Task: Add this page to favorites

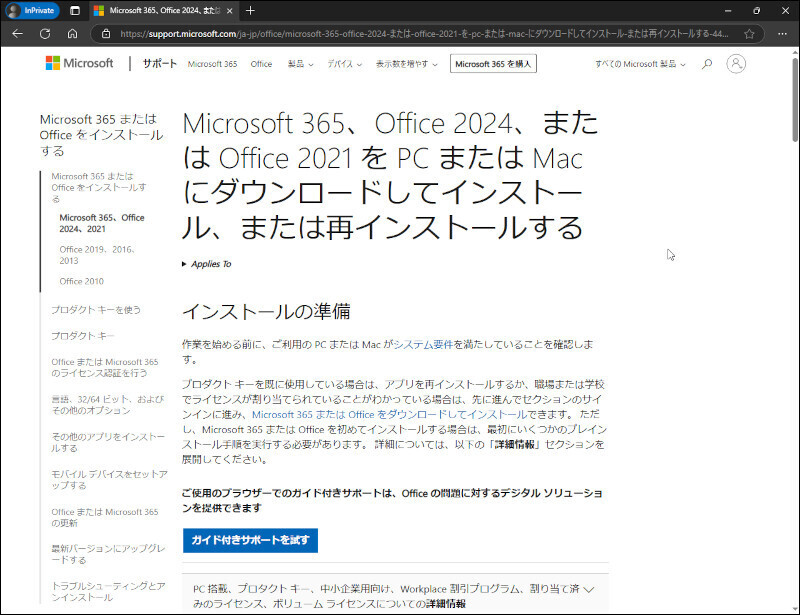Action: pos(749,34)
